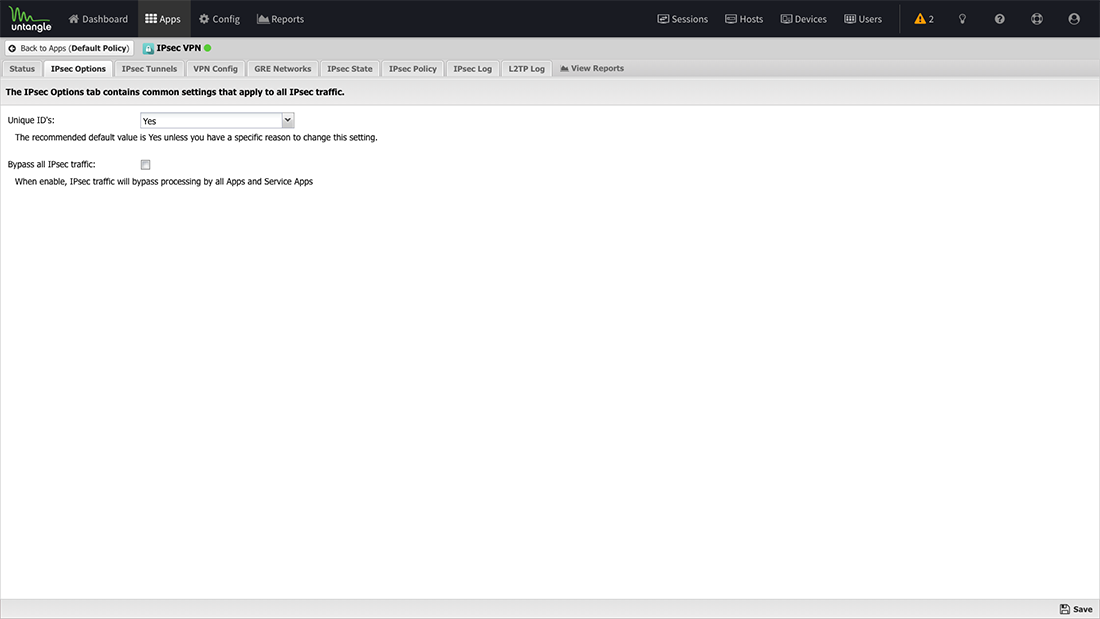
Task: Open the Hosts page
Action: (744, 19)
